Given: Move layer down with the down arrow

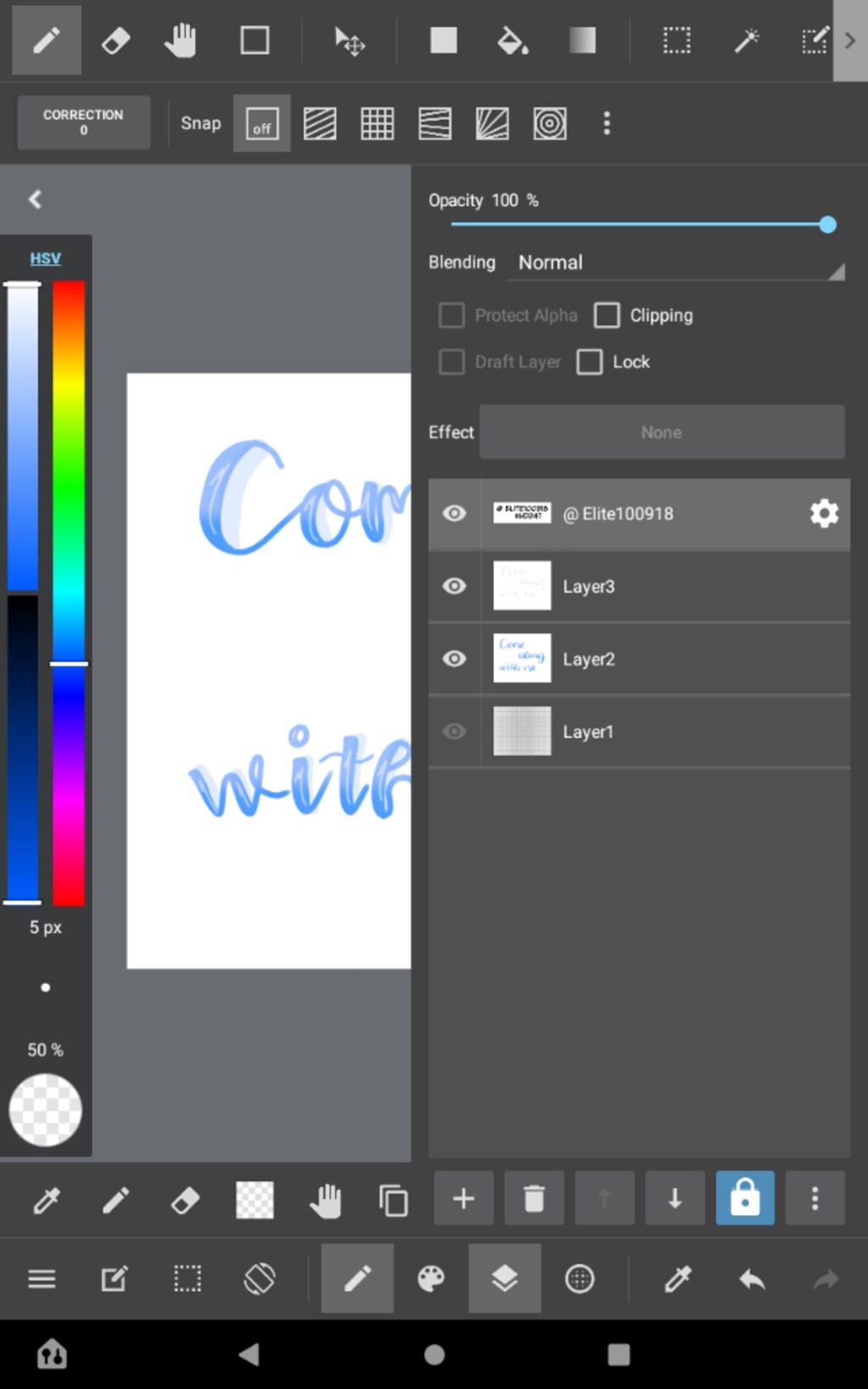Looking at the screenshot, I should pos(675,1198).
